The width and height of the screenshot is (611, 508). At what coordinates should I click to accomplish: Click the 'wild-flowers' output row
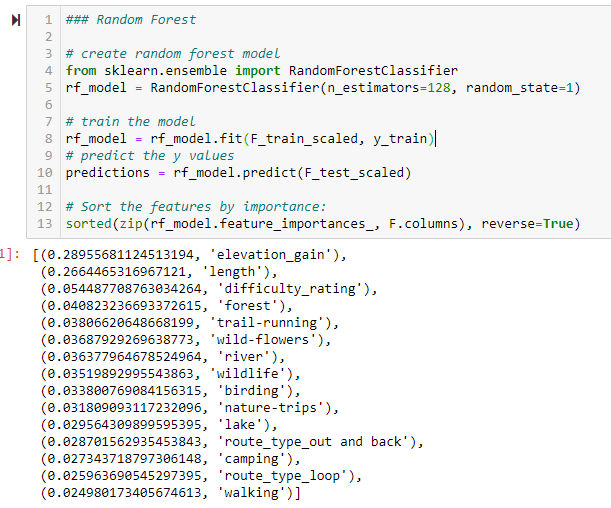pos(186,340)
